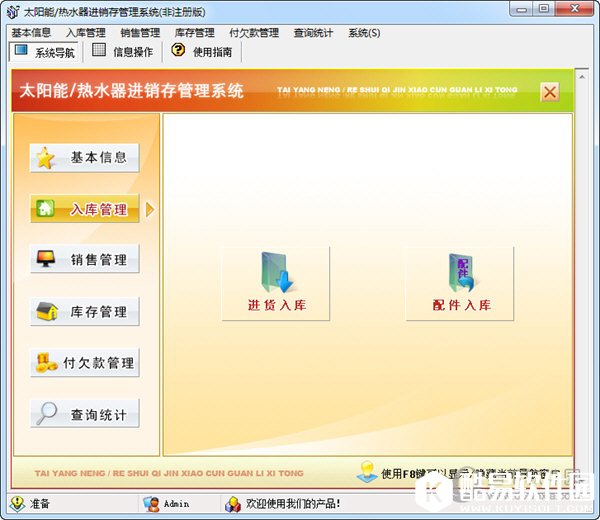Screen dimensions: 600x520
Task: Select the 库存管理 sidebar button
Action: (x=85, y=311)
